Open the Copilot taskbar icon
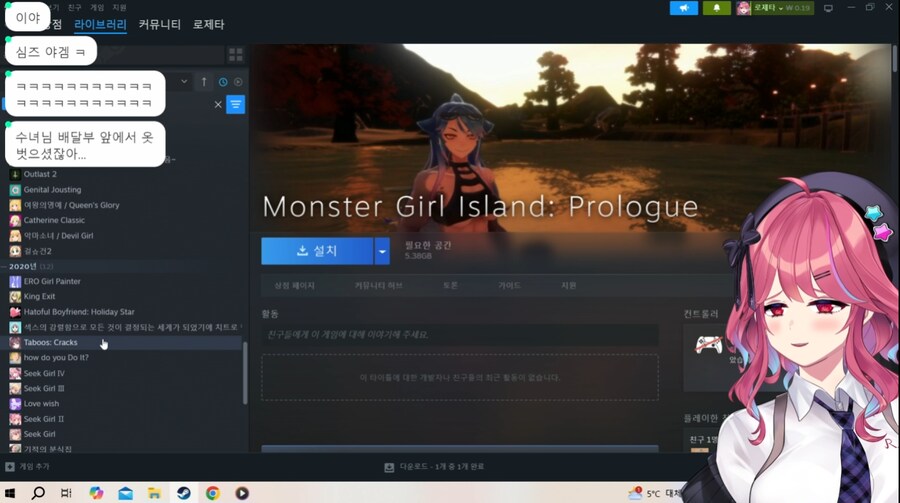The image size is (900, 503). tap(96, 493)
